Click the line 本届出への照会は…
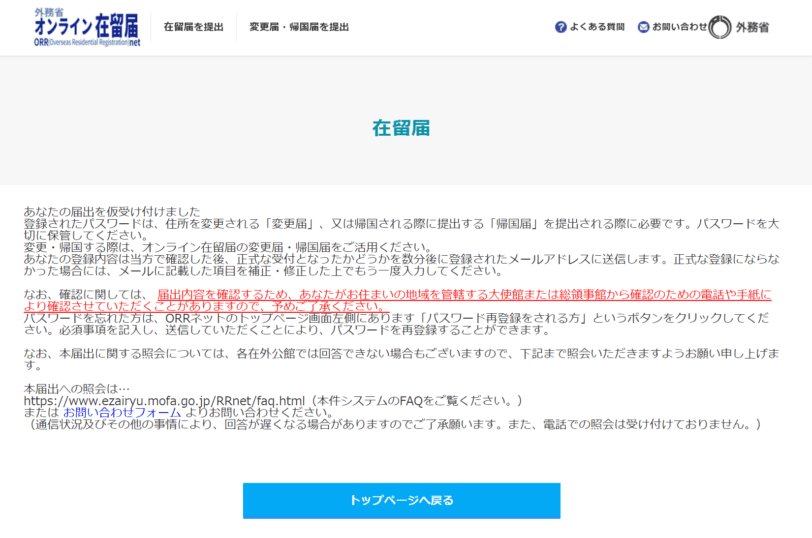 point(77,389)
